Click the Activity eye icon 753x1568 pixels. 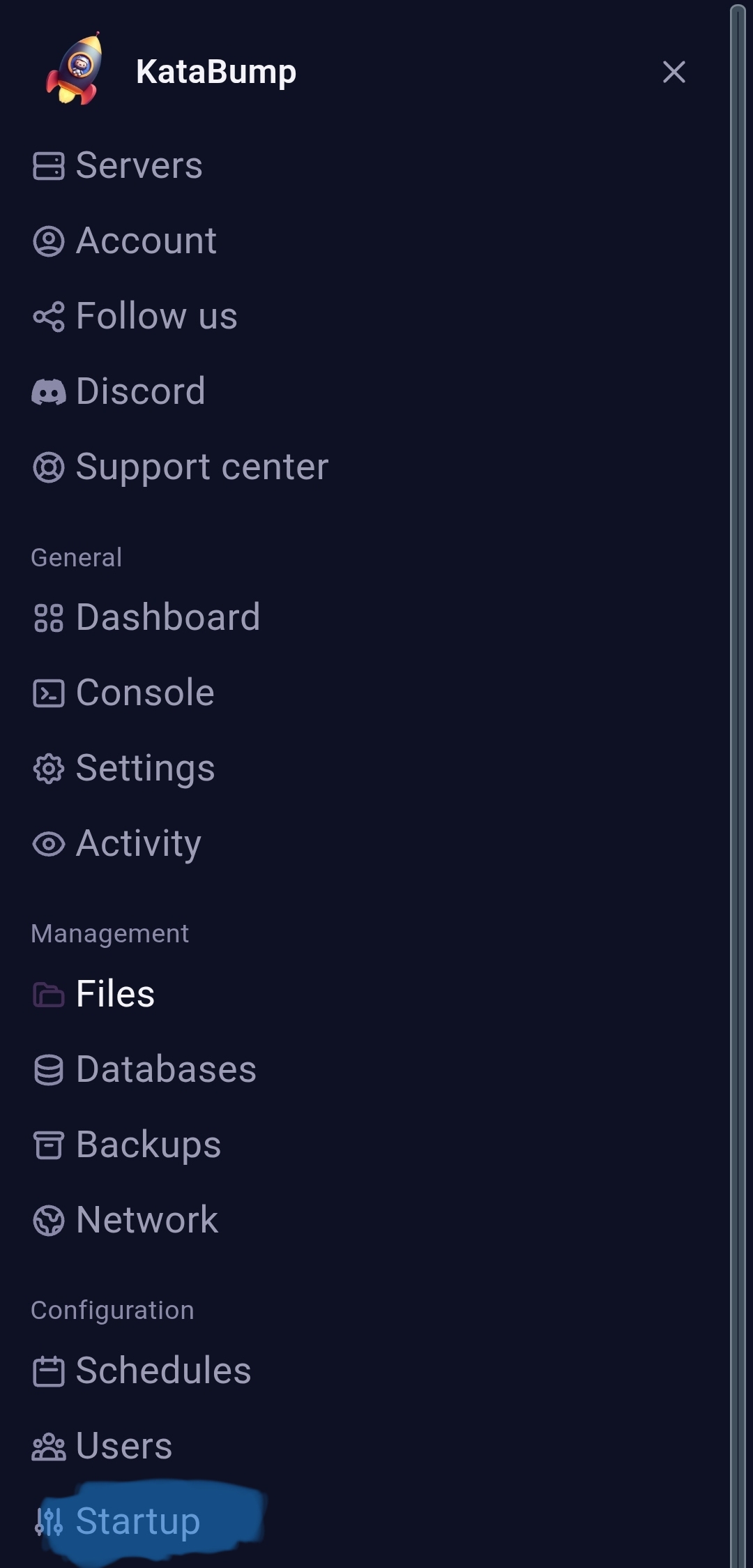[49, 844]
